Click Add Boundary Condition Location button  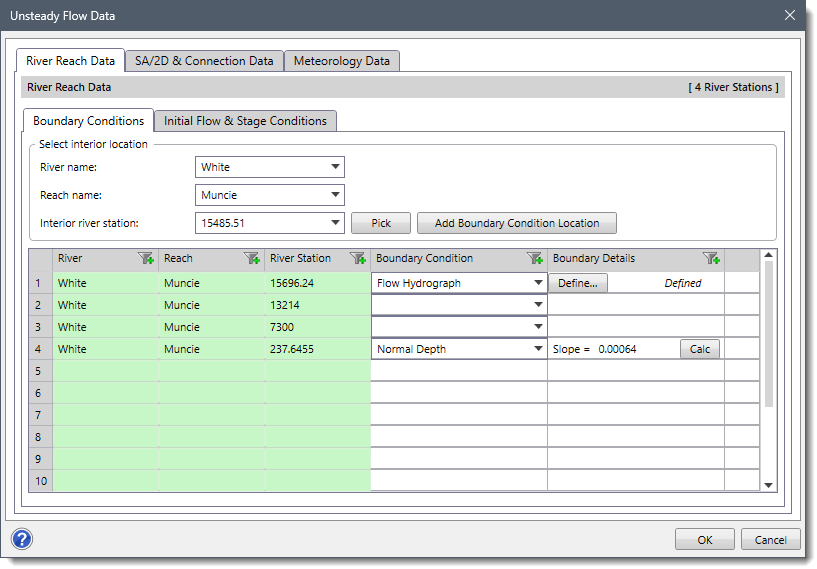[x=517, y=223]
